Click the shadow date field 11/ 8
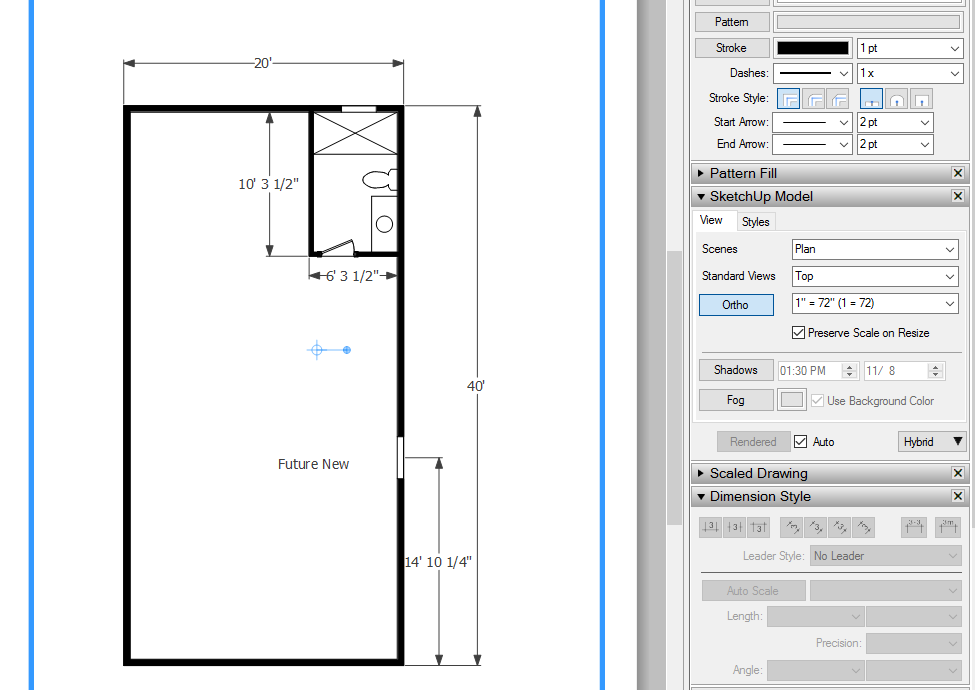The image size is (975, 690). [x=896, y=371]
